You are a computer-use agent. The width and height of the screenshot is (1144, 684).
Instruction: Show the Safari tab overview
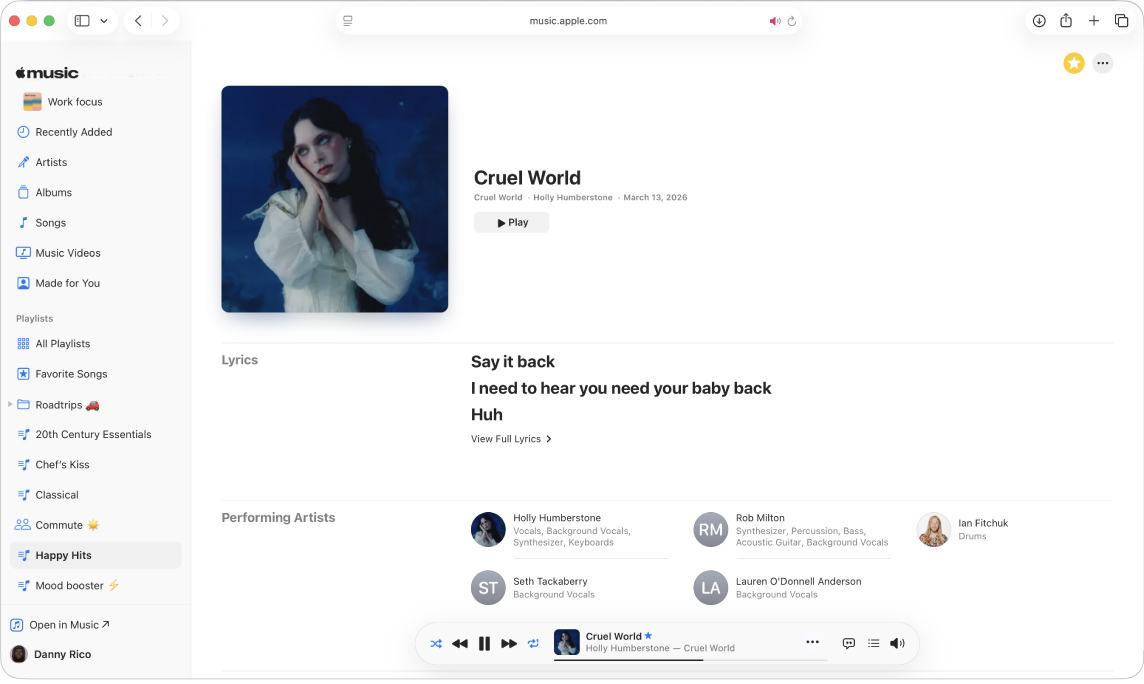point(1121,21)
